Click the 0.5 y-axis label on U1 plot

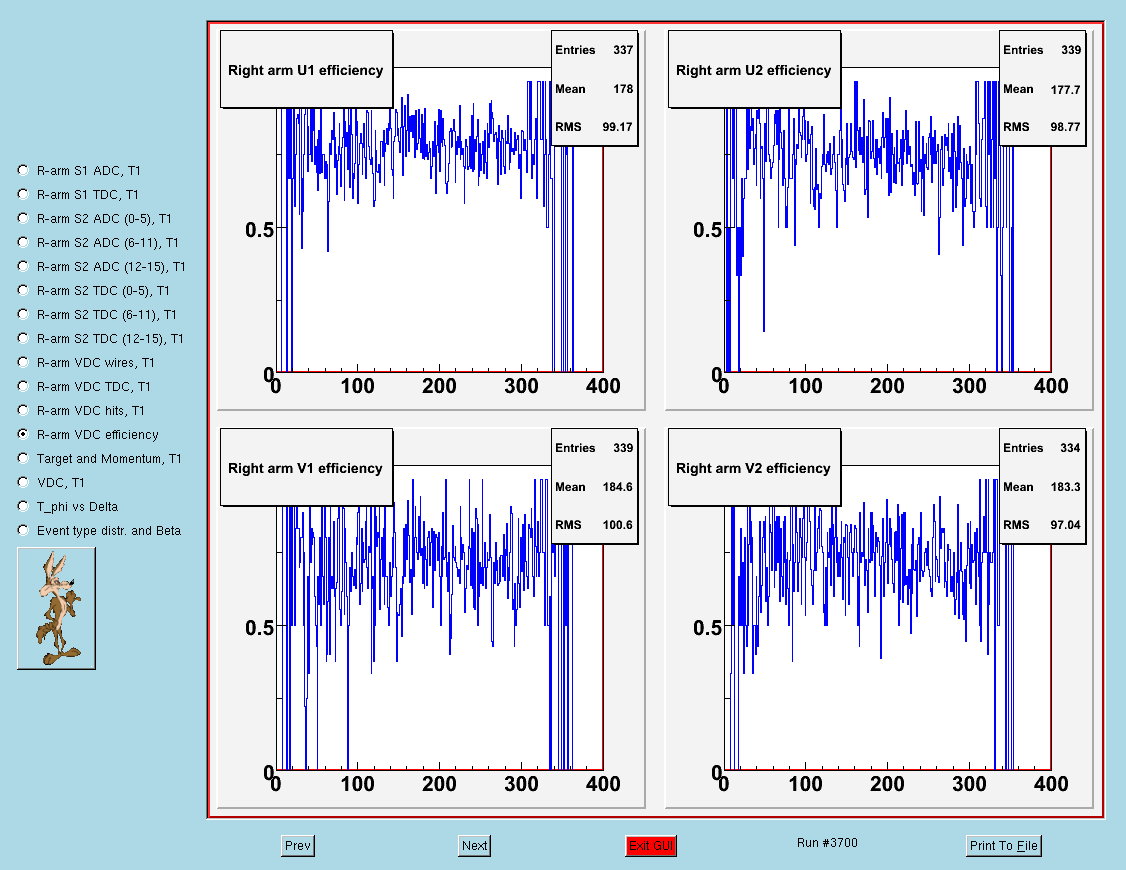(259, 230)
